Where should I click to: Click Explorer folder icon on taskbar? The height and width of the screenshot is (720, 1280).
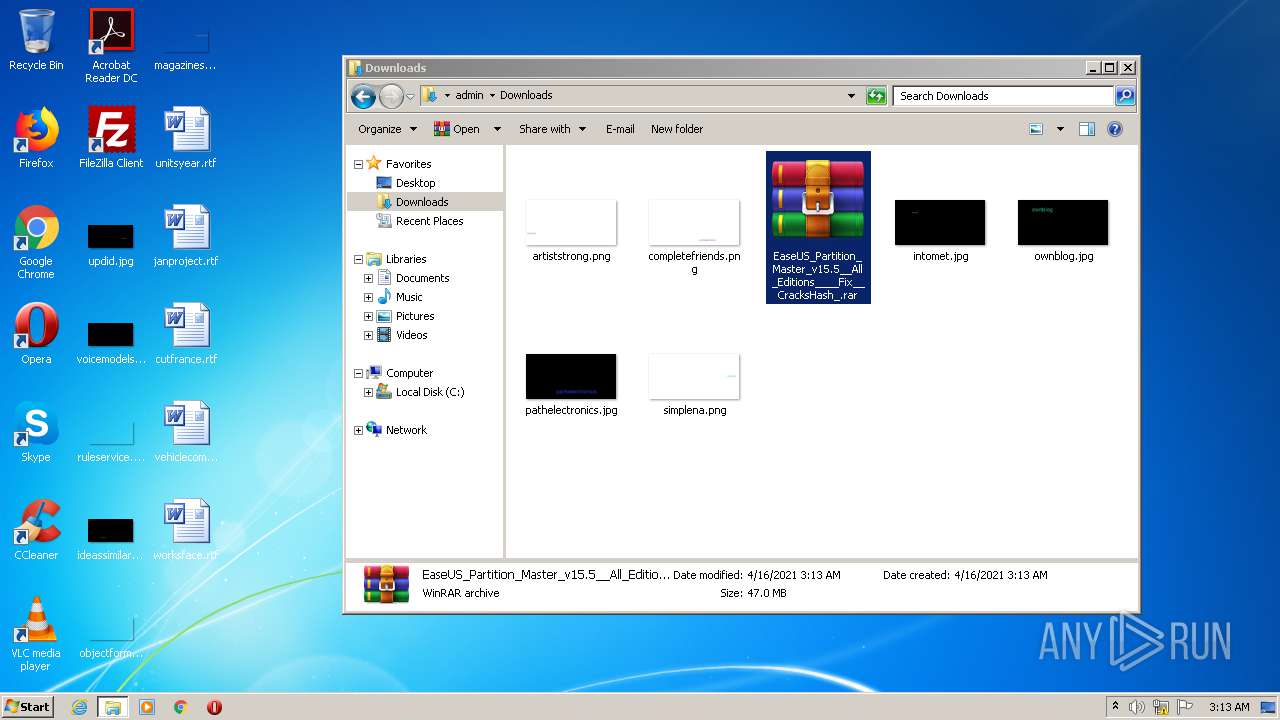(x=112, y=707)
